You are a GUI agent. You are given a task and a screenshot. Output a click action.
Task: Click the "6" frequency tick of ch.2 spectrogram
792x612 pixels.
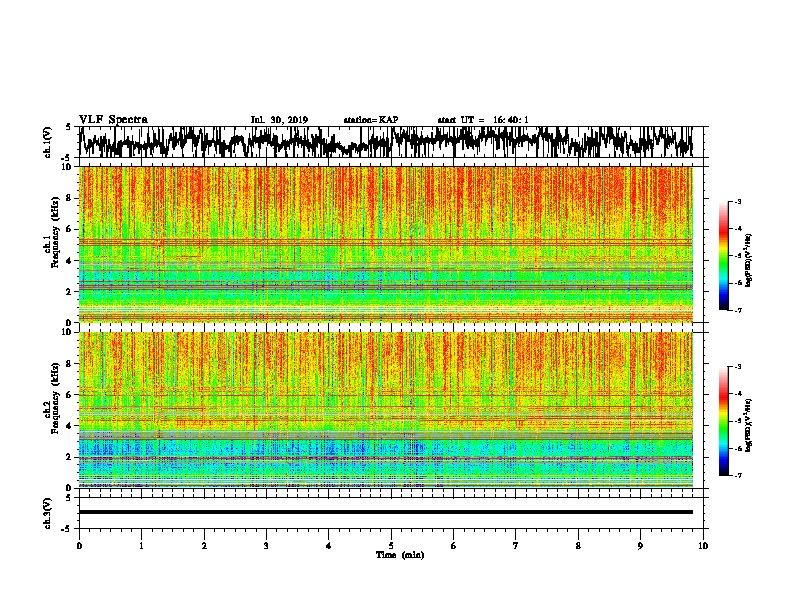70,394
